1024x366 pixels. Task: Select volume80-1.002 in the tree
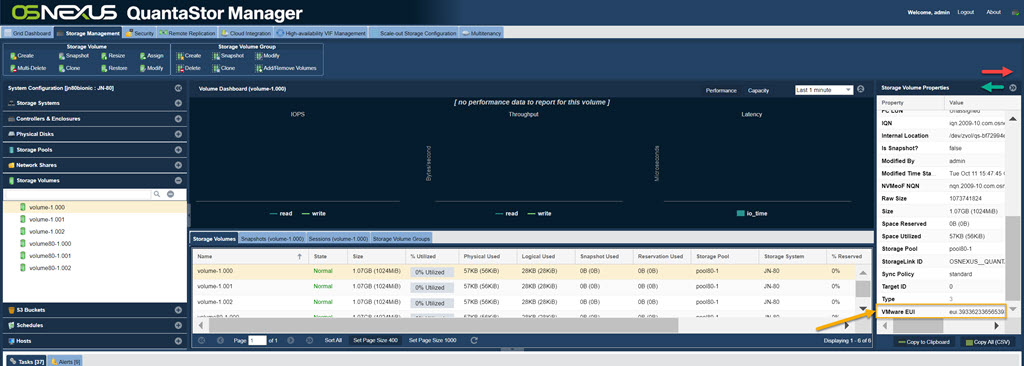(x=50, y=268)
